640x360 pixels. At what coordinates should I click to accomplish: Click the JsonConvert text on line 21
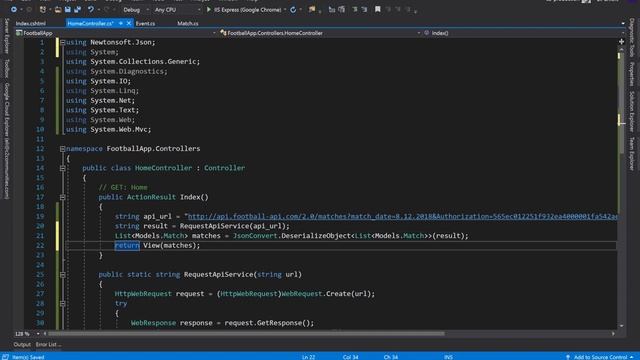pyautogui.click(x=255, y=236)
